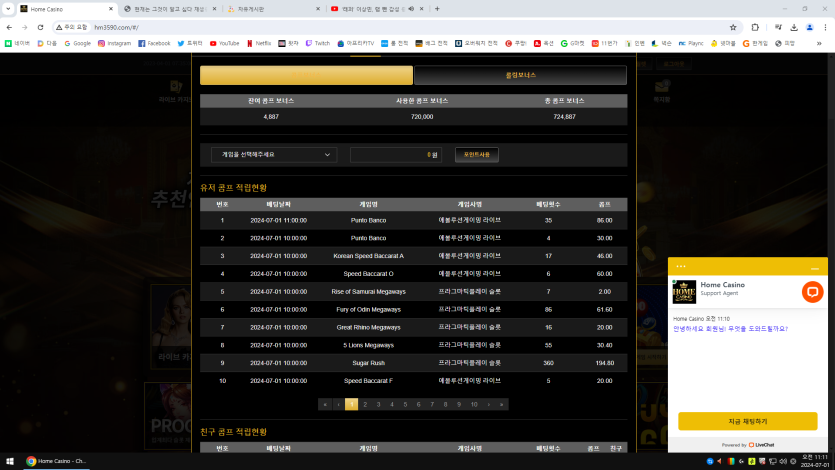
Task: Go to pagination page 10
Action: (x=474, y=405)
